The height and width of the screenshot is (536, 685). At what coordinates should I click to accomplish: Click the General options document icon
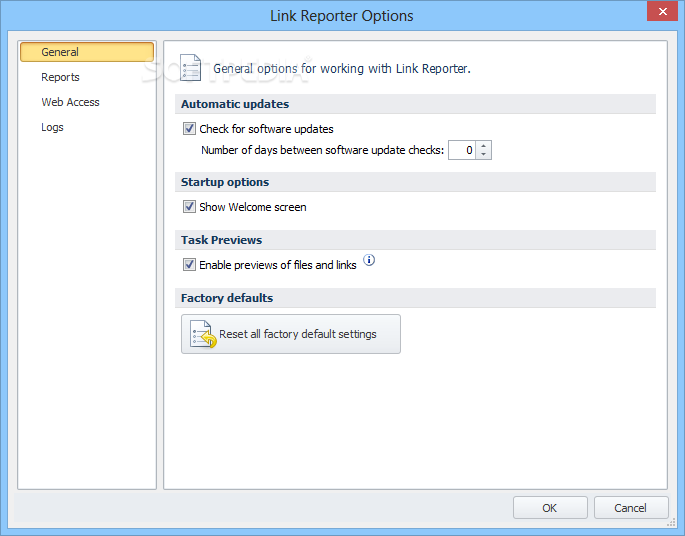tap(191, 68)
